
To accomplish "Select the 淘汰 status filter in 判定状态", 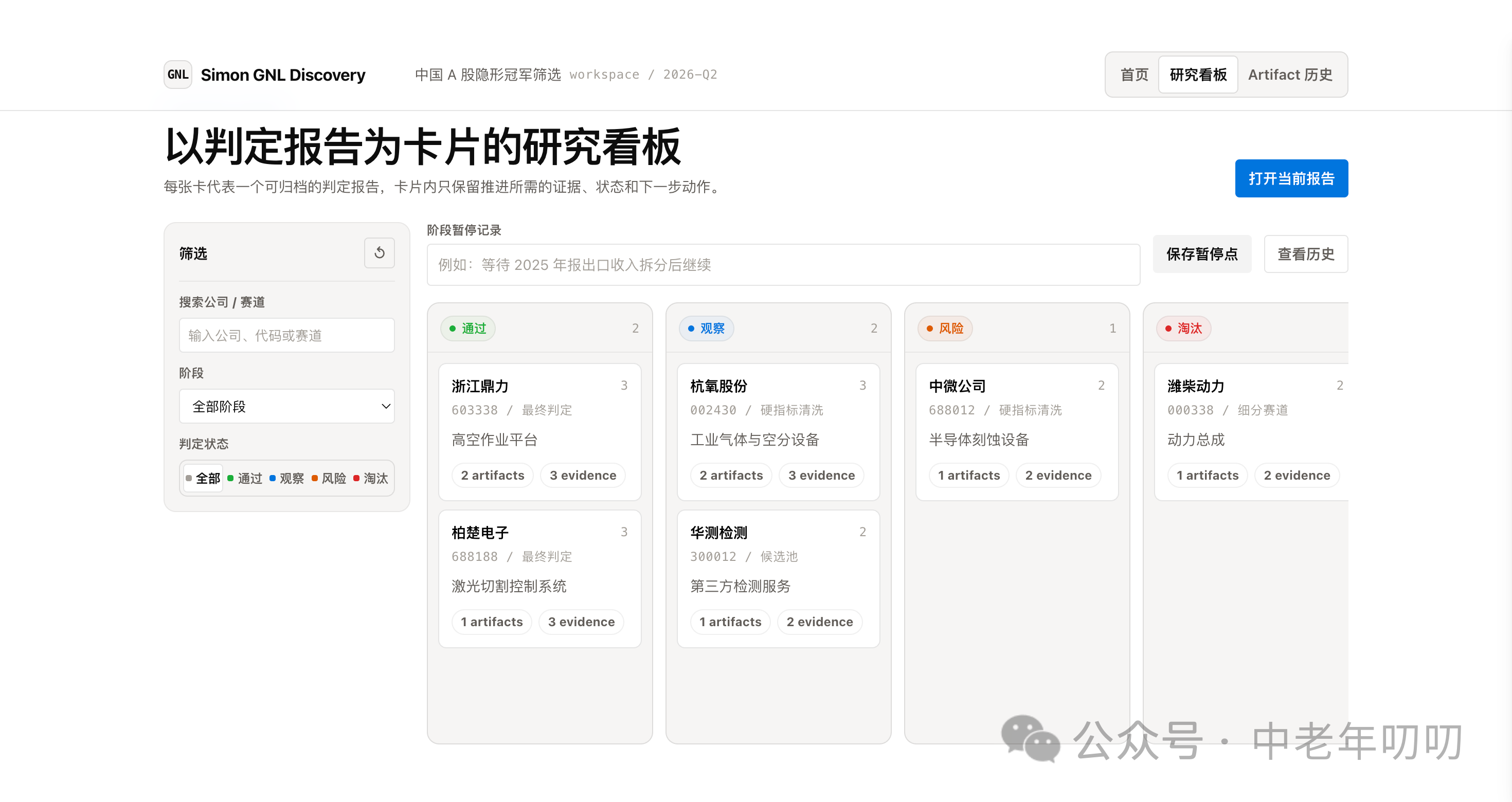I will point(370,478).
